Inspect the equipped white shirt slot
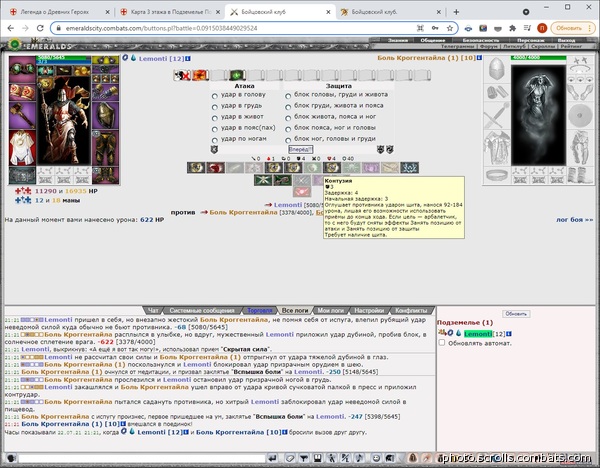This screenshot has width=600, height=468. 22,148
